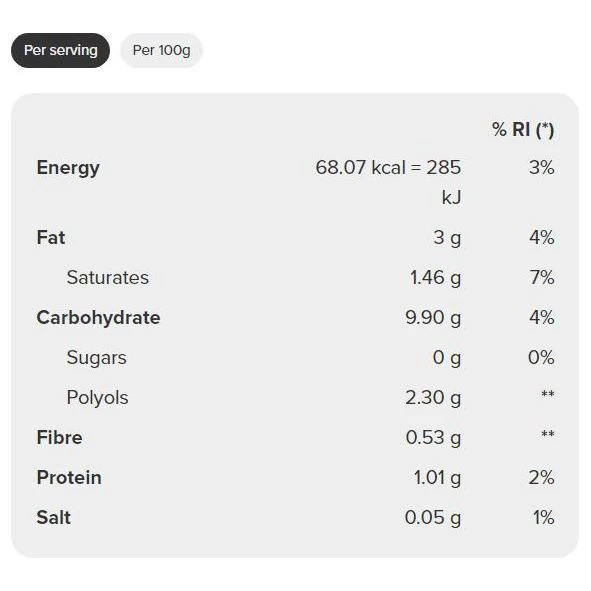591x591 pixels.
Task: Select the 1.46 g saturates value
Action: (435, 278)
